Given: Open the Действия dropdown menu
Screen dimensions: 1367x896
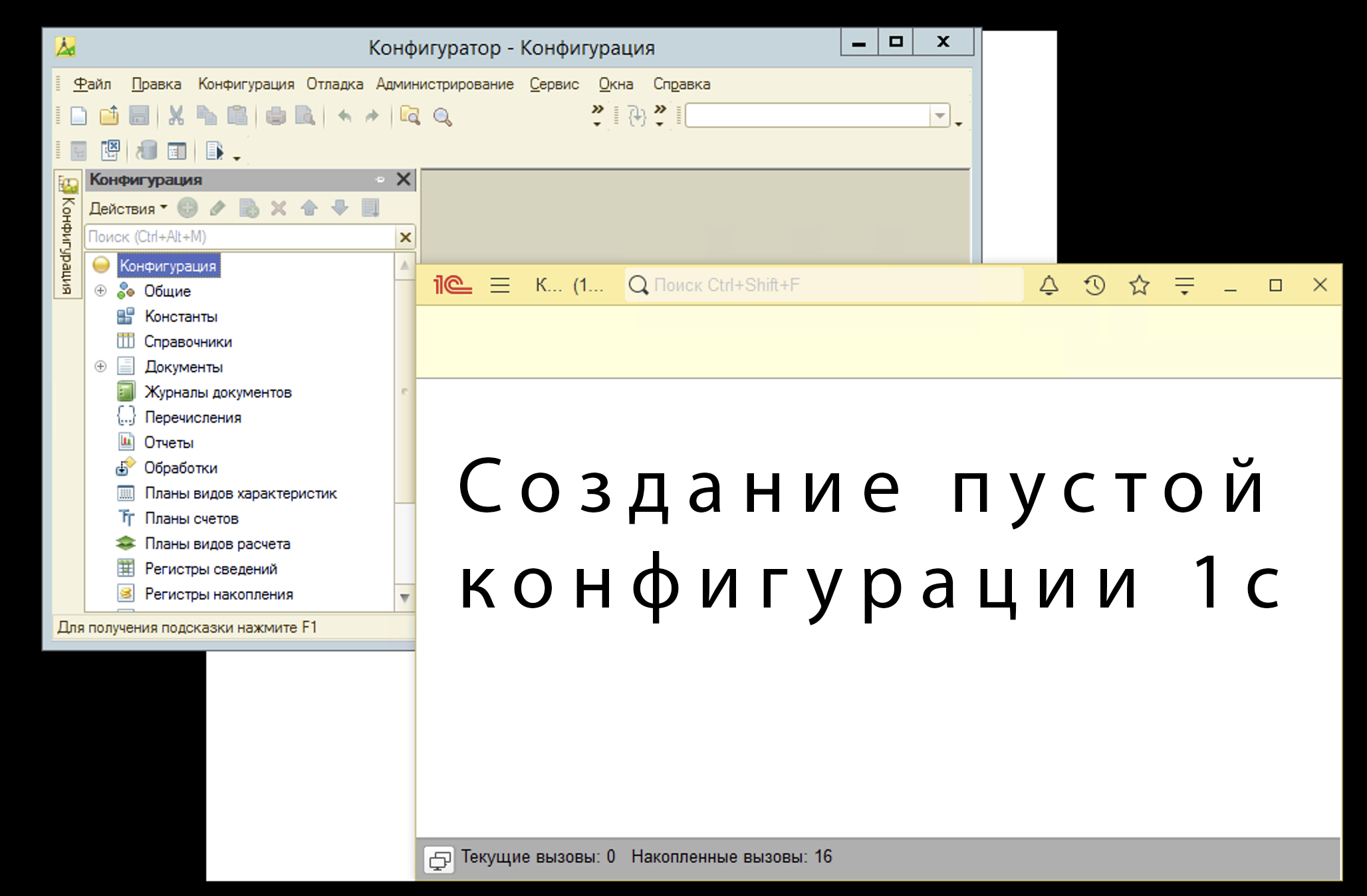Looking at the screenshot, I should click(128, 209).
